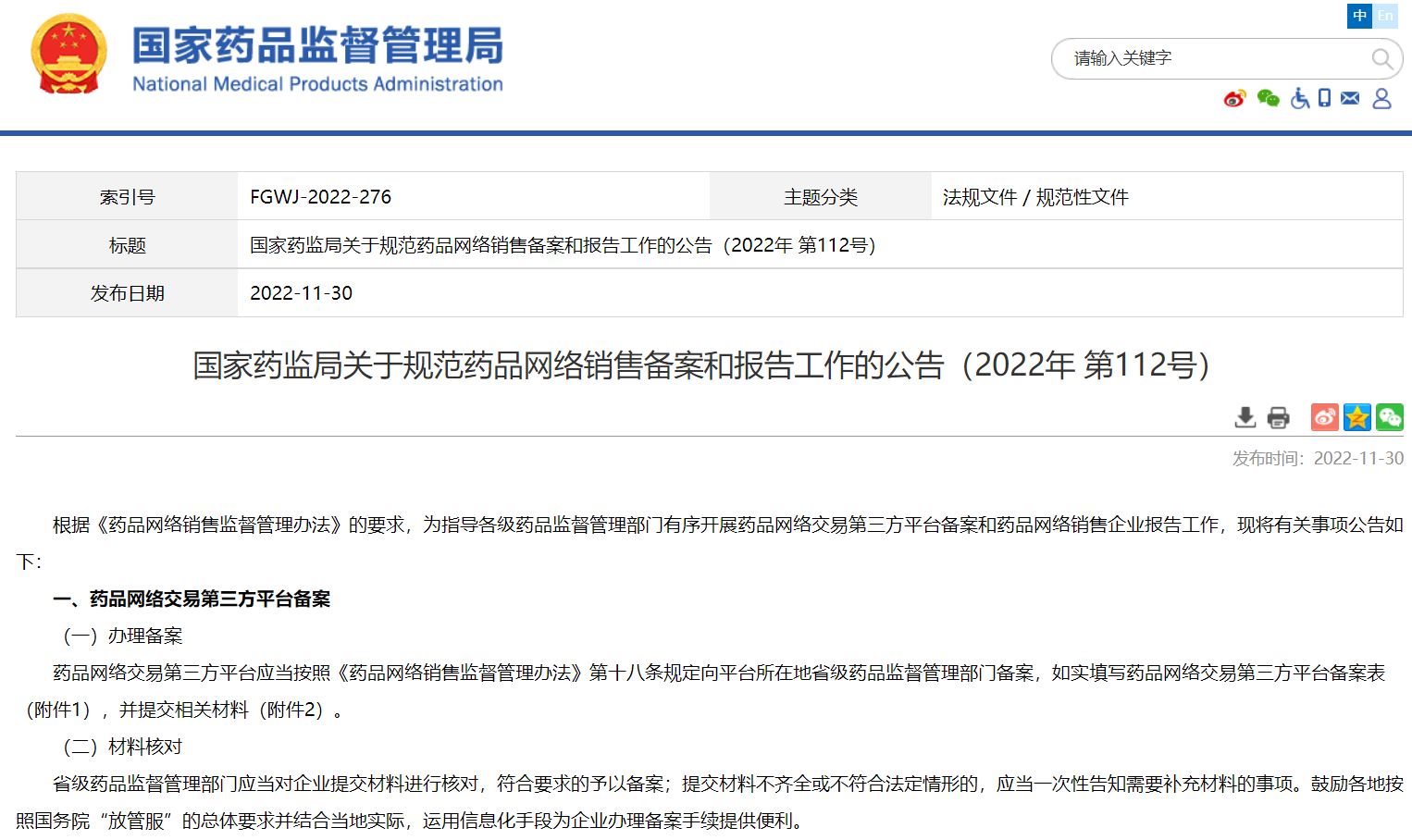
Task: Print the page with printer icon
Action: point(1278,417)
